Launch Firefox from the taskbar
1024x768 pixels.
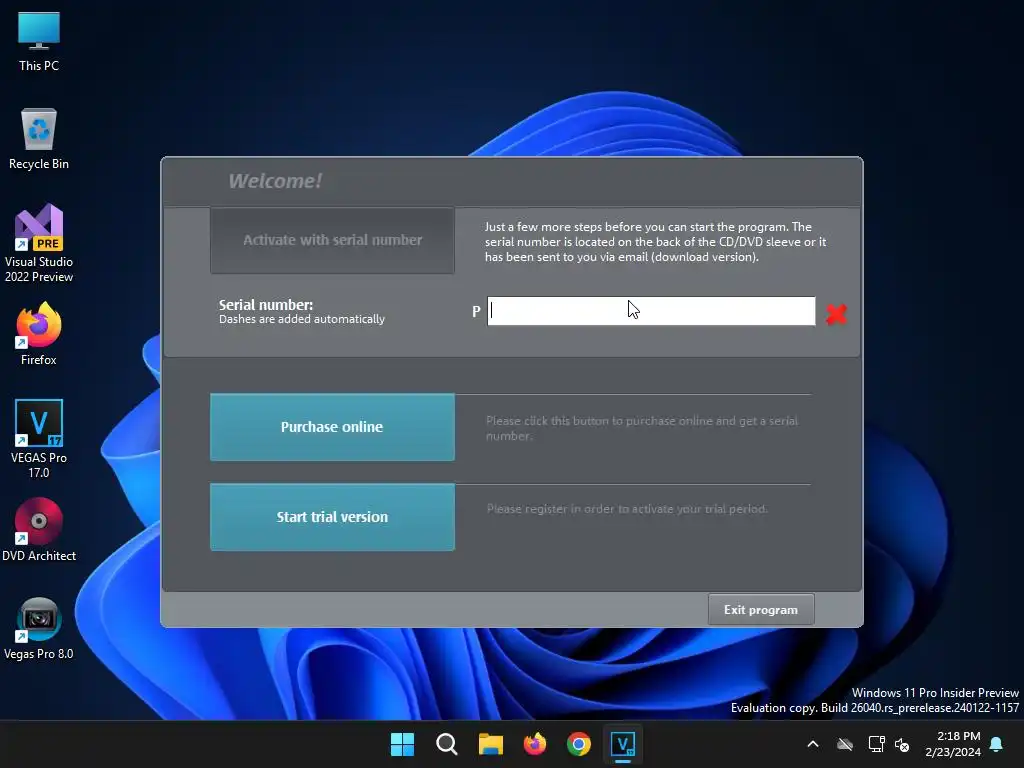tap(535, 744)
